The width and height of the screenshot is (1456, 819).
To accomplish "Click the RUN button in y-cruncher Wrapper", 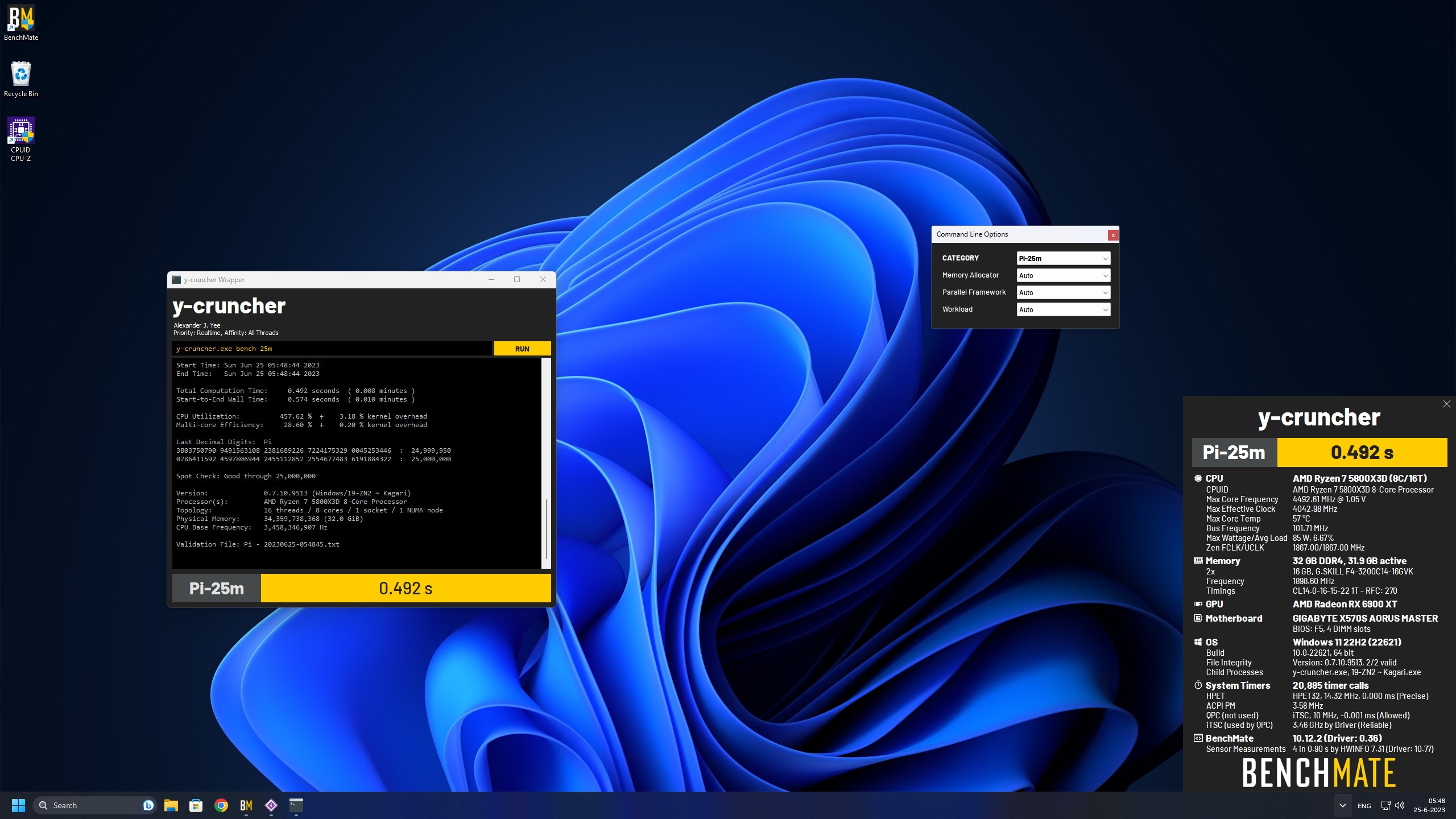I will (x=522, y=349).
